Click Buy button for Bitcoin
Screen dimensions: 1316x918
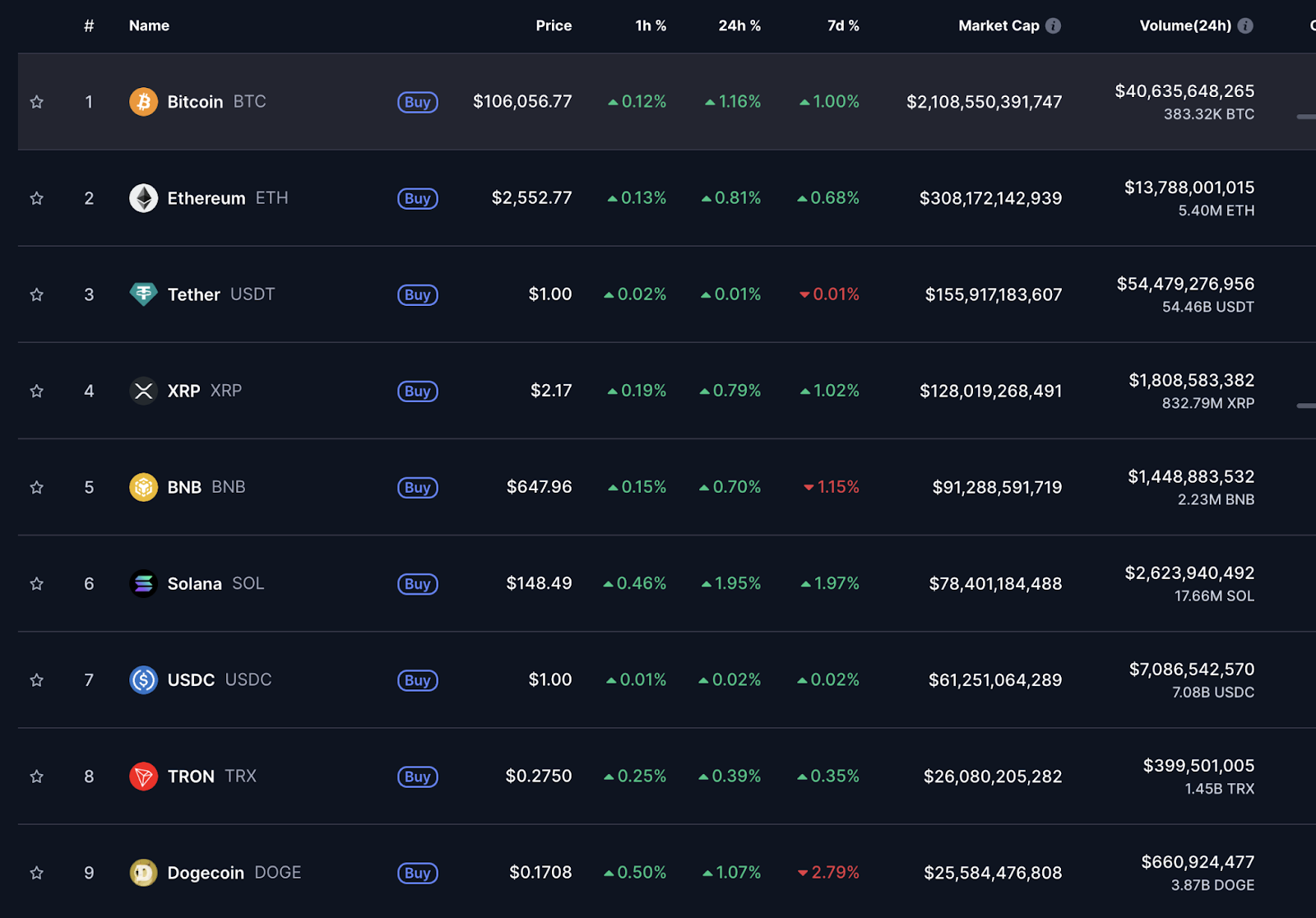pos(418,102)
